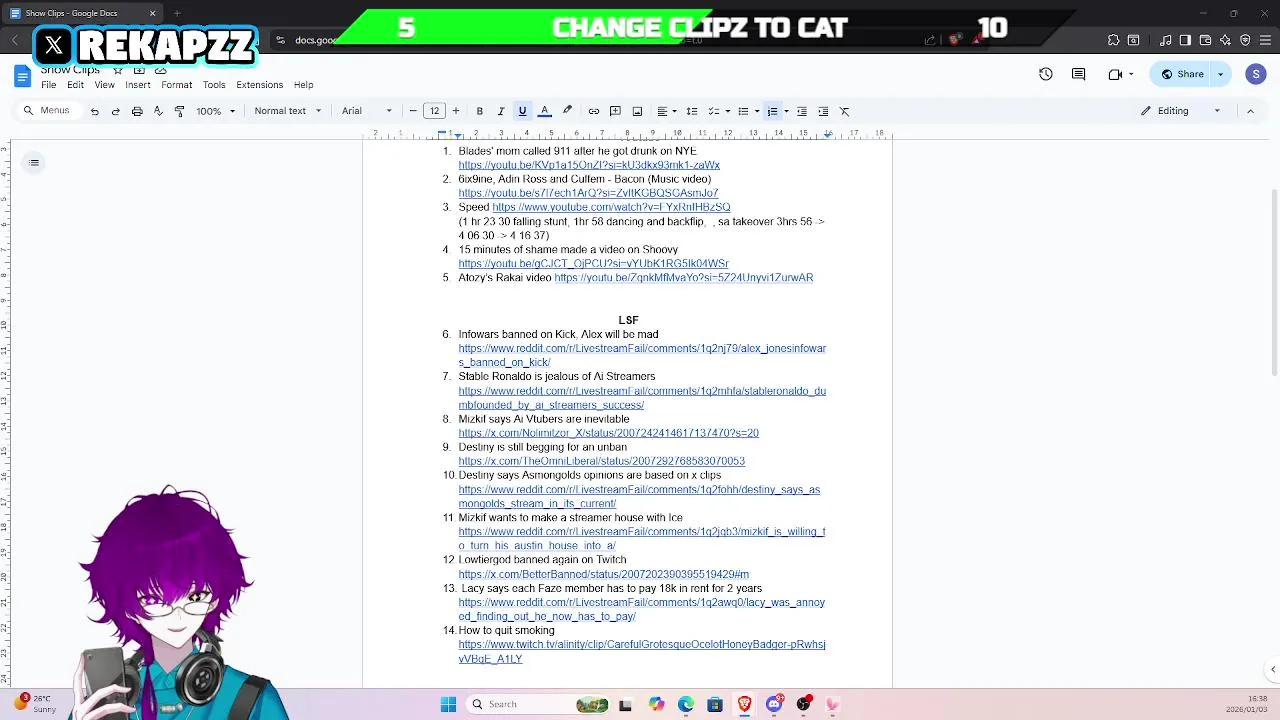Print the document with the printer icon
The width and height of the screenshot is (1280, 720).
137,111
